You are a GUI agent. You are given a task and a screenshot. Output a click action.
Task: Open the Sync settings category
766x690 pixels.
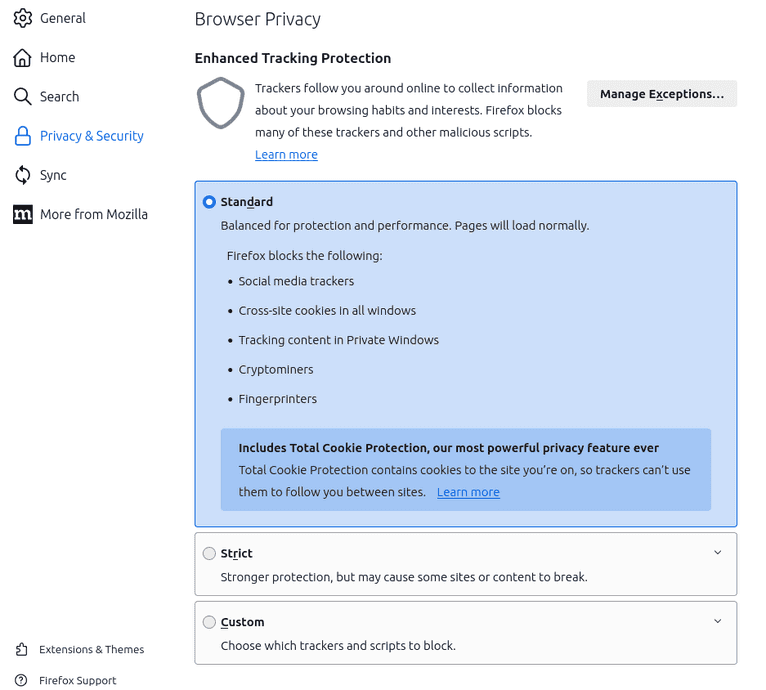(53, 175)
